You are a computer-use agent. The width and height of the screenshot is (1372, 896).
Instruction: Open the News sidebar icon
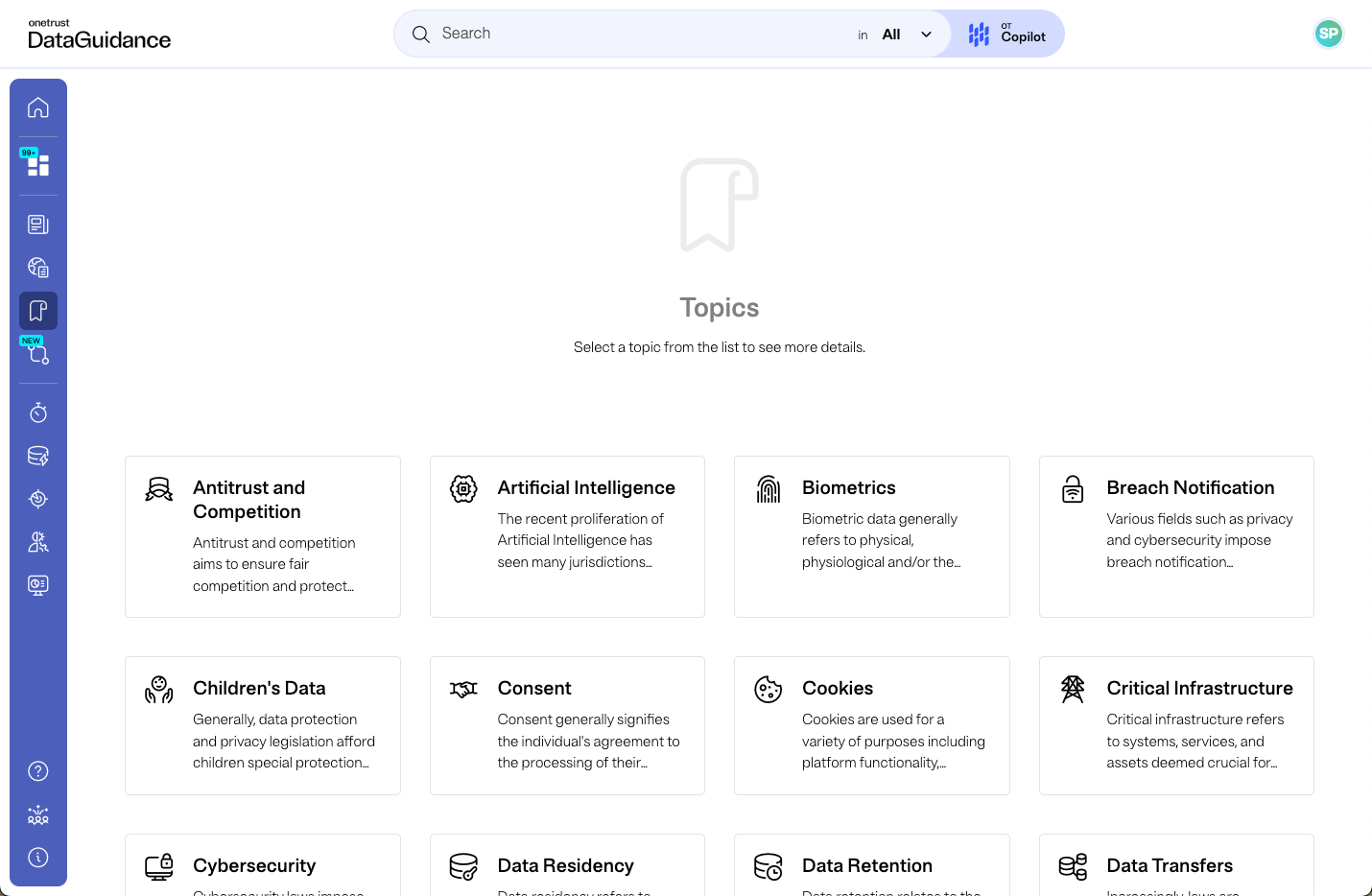[x=37, y=223]
